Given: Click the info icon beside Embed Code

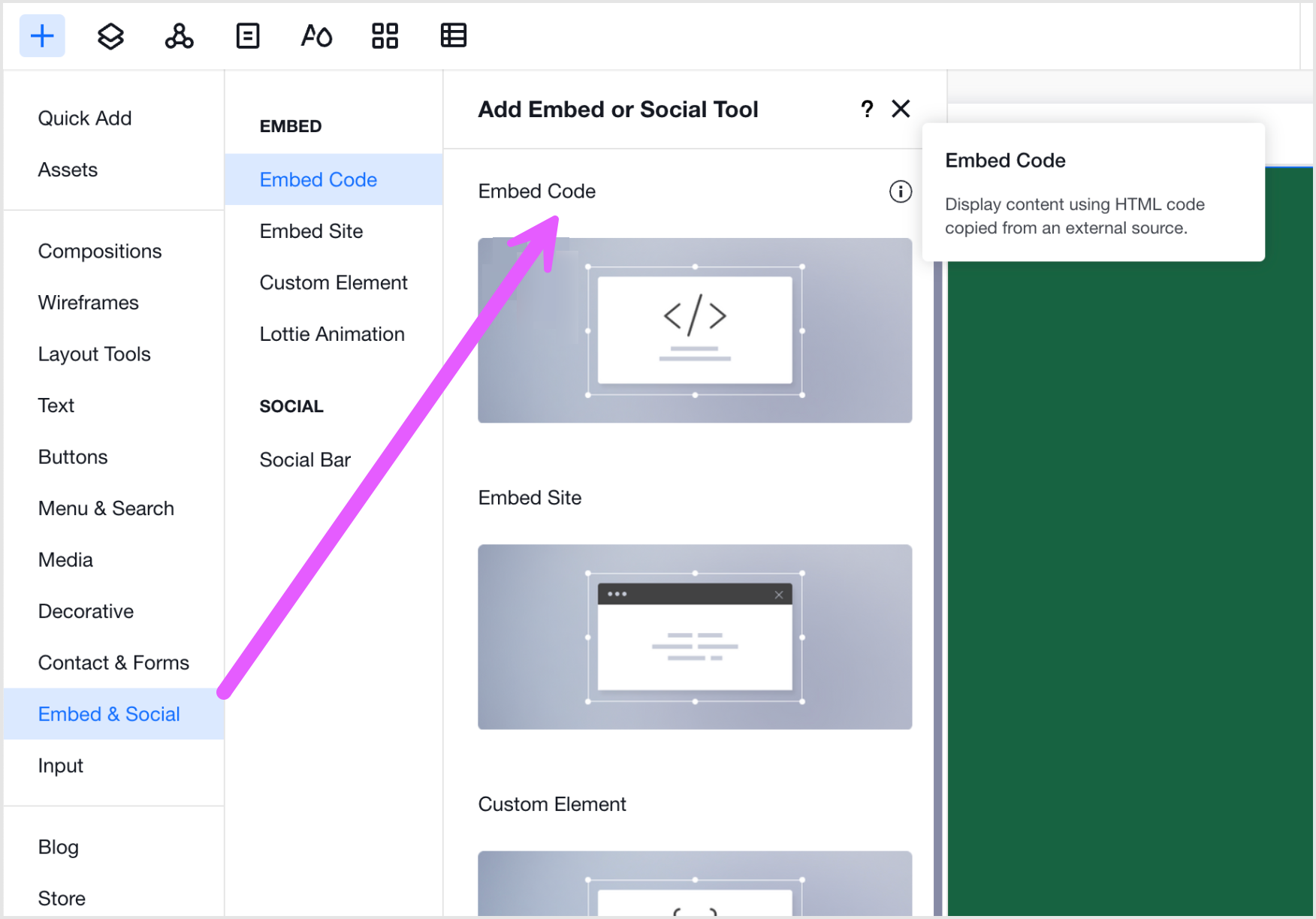Looking at the screenshot, I should (x=900, y=191).
